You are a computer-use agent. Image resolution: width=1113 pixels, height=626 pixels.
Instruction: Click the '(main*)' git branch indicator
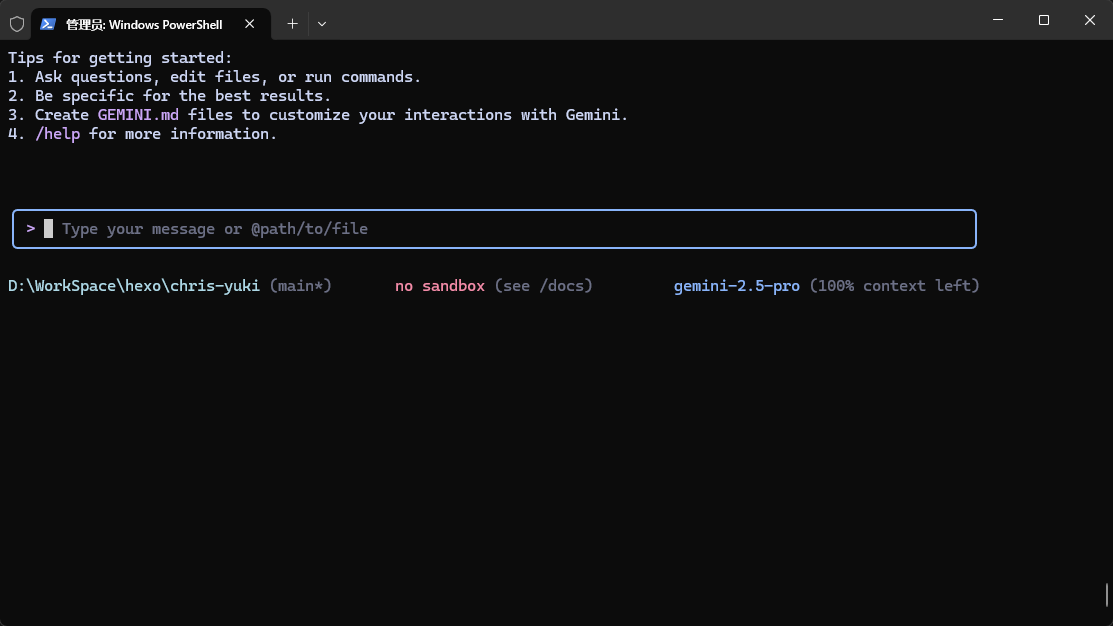click(300, 286)
